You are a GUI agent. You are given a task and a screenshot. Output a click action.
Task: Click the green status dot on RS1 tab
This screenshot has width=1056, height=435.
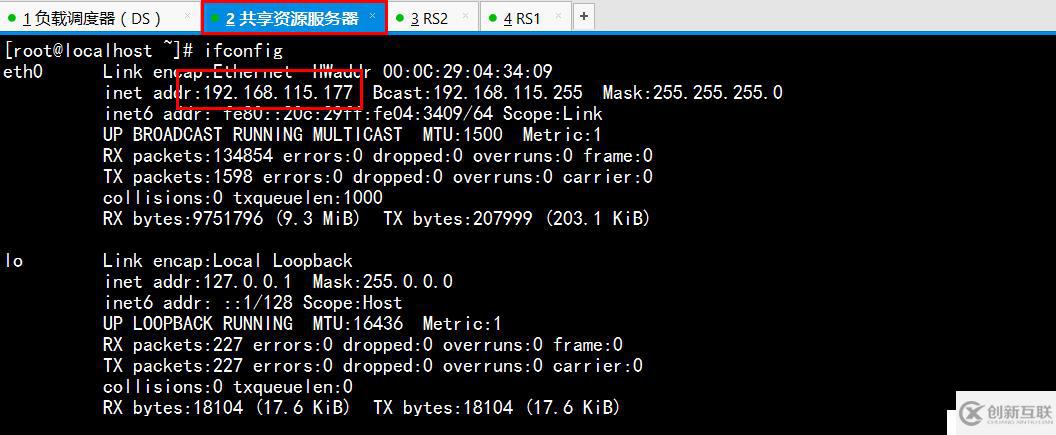[493, 18]
